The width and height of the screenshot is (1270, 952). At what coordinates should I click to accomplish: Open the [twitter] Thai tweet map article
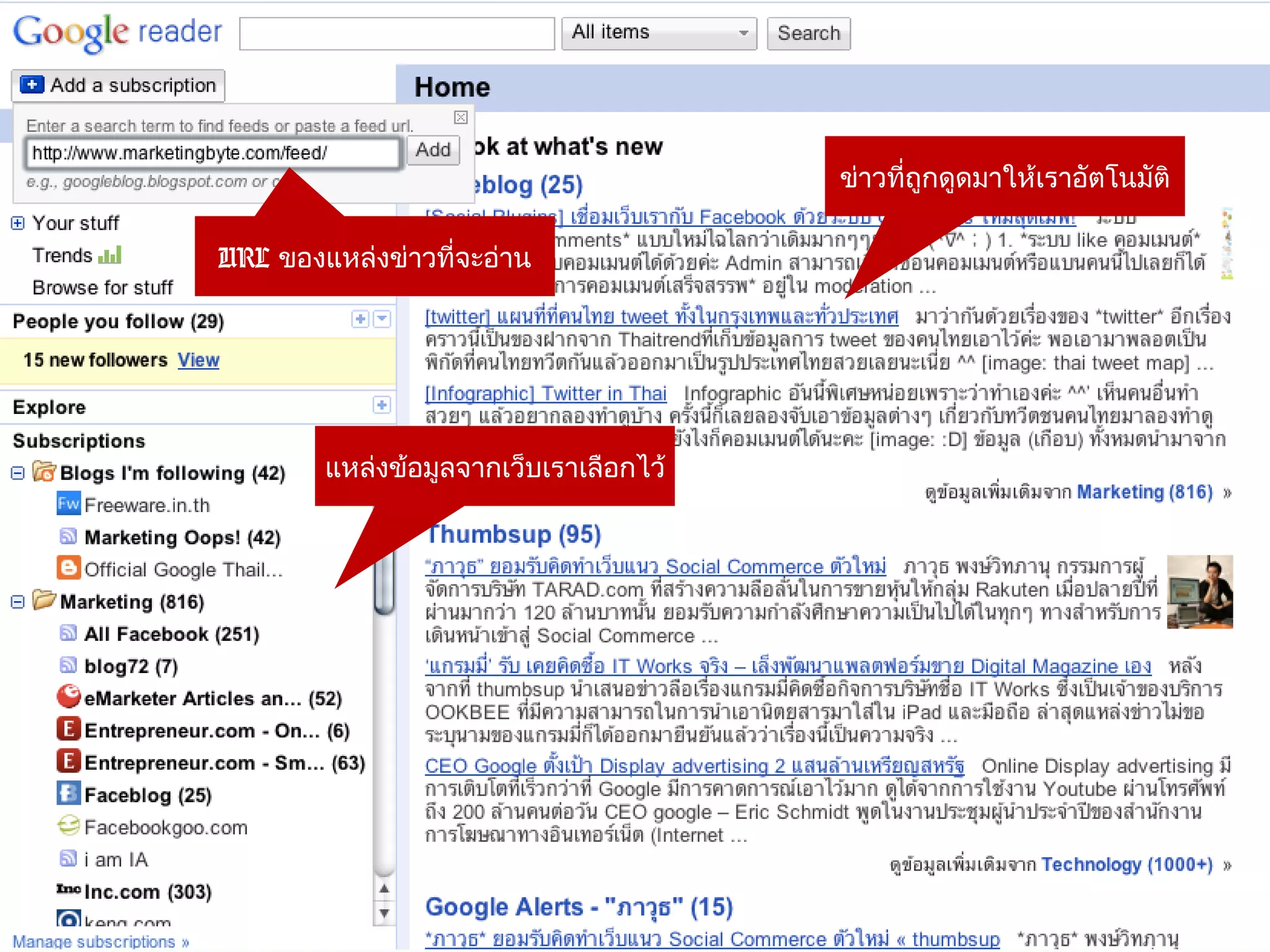coord(662,317)
